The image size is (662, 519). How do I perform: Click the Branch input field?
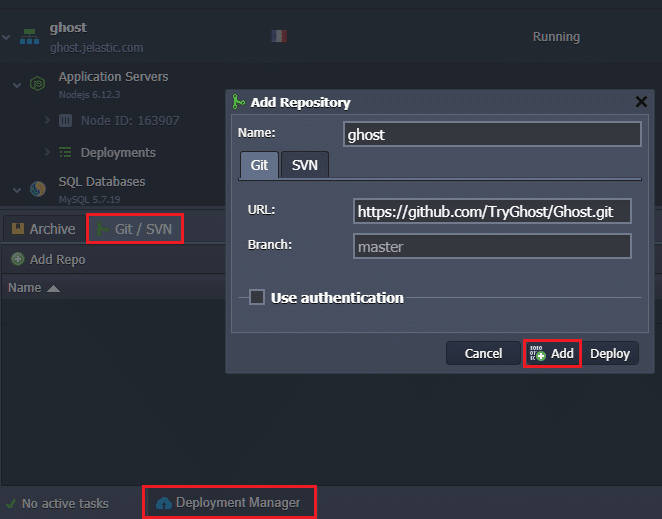tap(492, 246)
